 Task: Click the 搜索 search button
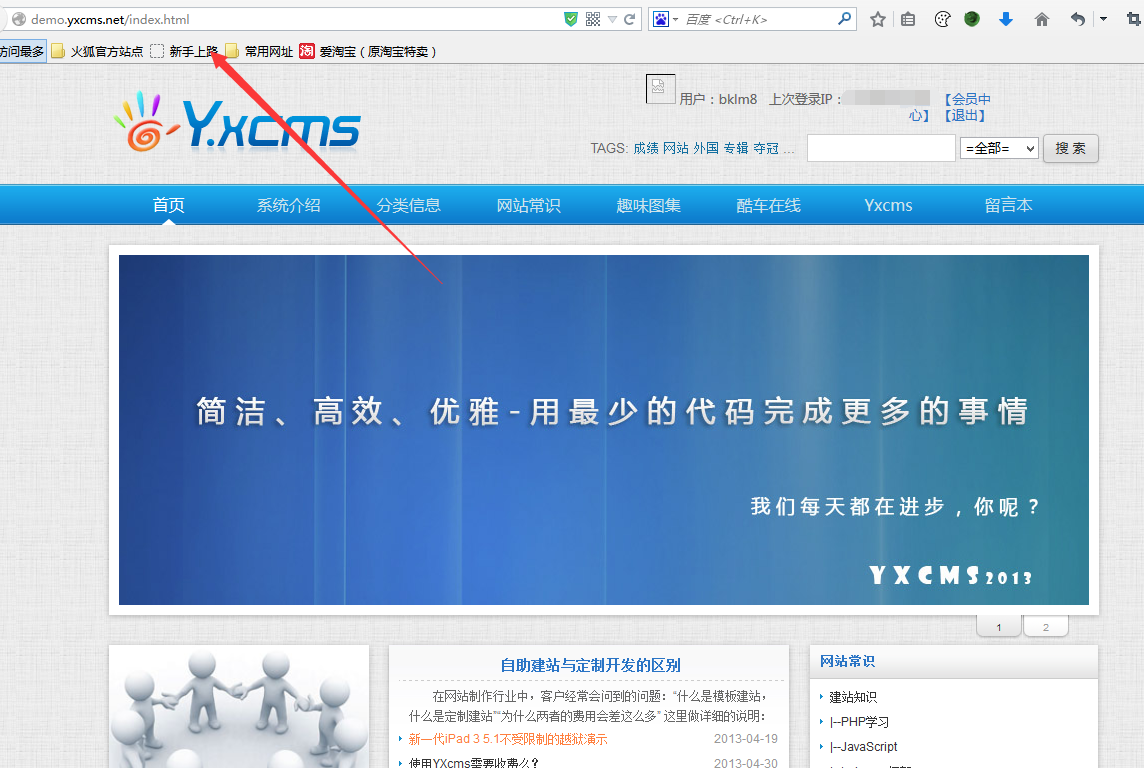[x=1070, y=148]
